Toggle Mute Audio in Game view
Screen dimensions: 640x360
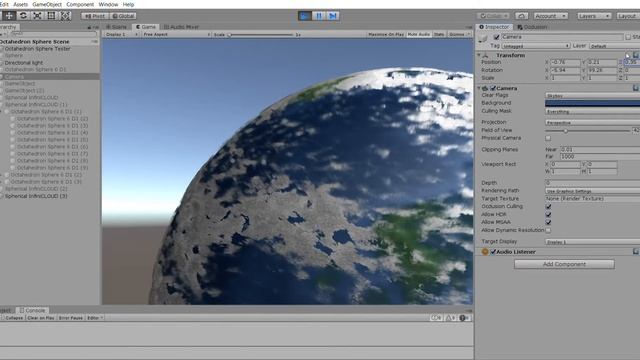click(x=419, y=35)
